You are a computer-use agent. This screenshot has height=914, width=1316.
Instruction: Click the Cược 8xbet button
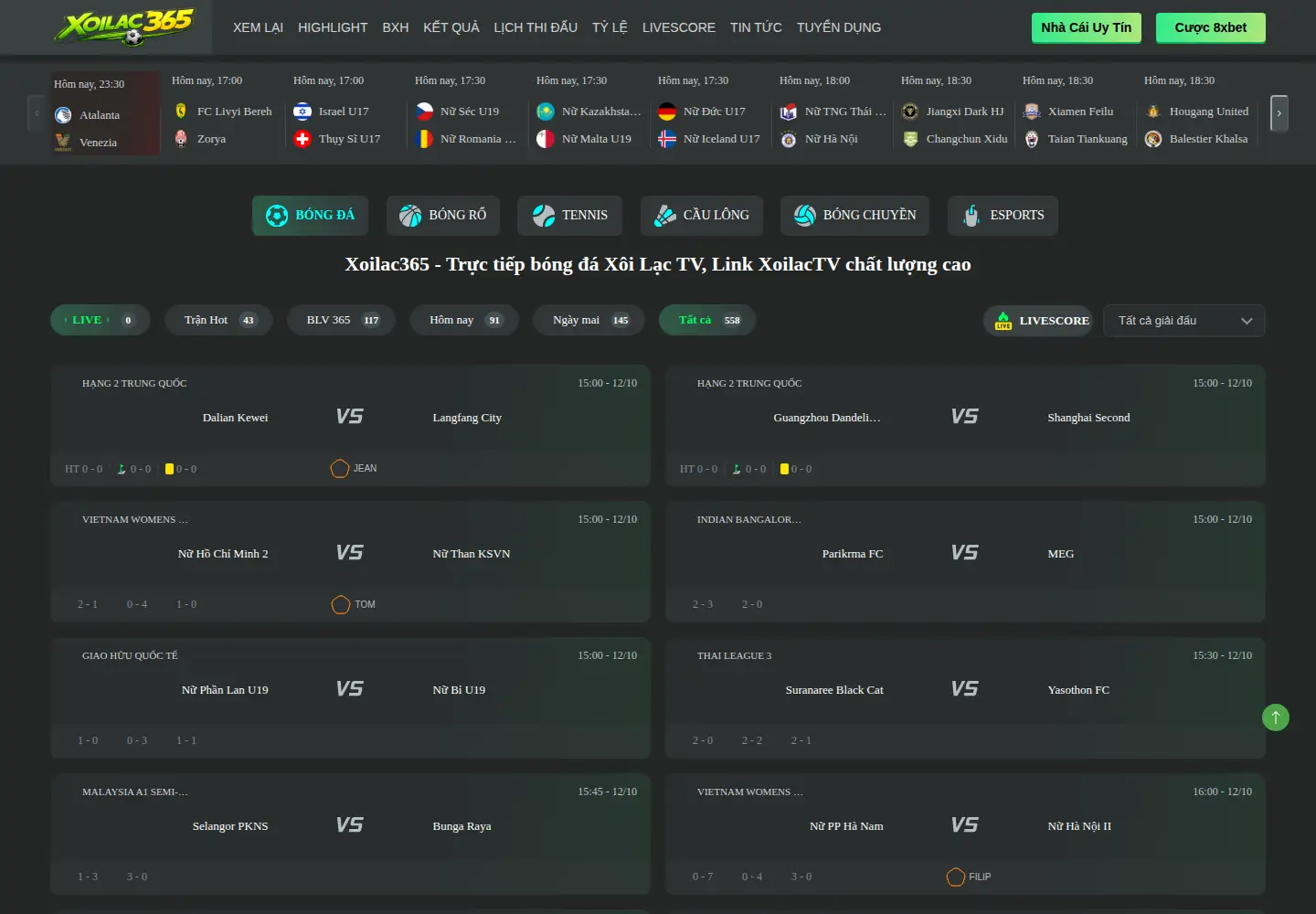coord(1211,27)
